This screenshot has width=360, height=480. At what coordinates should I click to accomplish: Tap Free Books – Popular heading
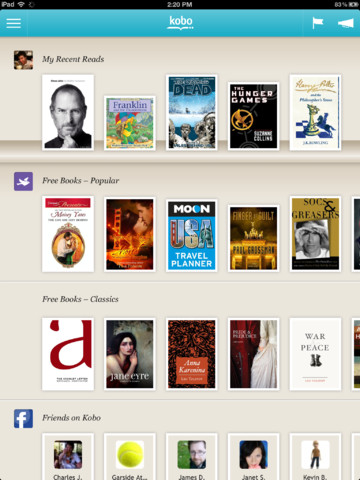tap(80, 181)
